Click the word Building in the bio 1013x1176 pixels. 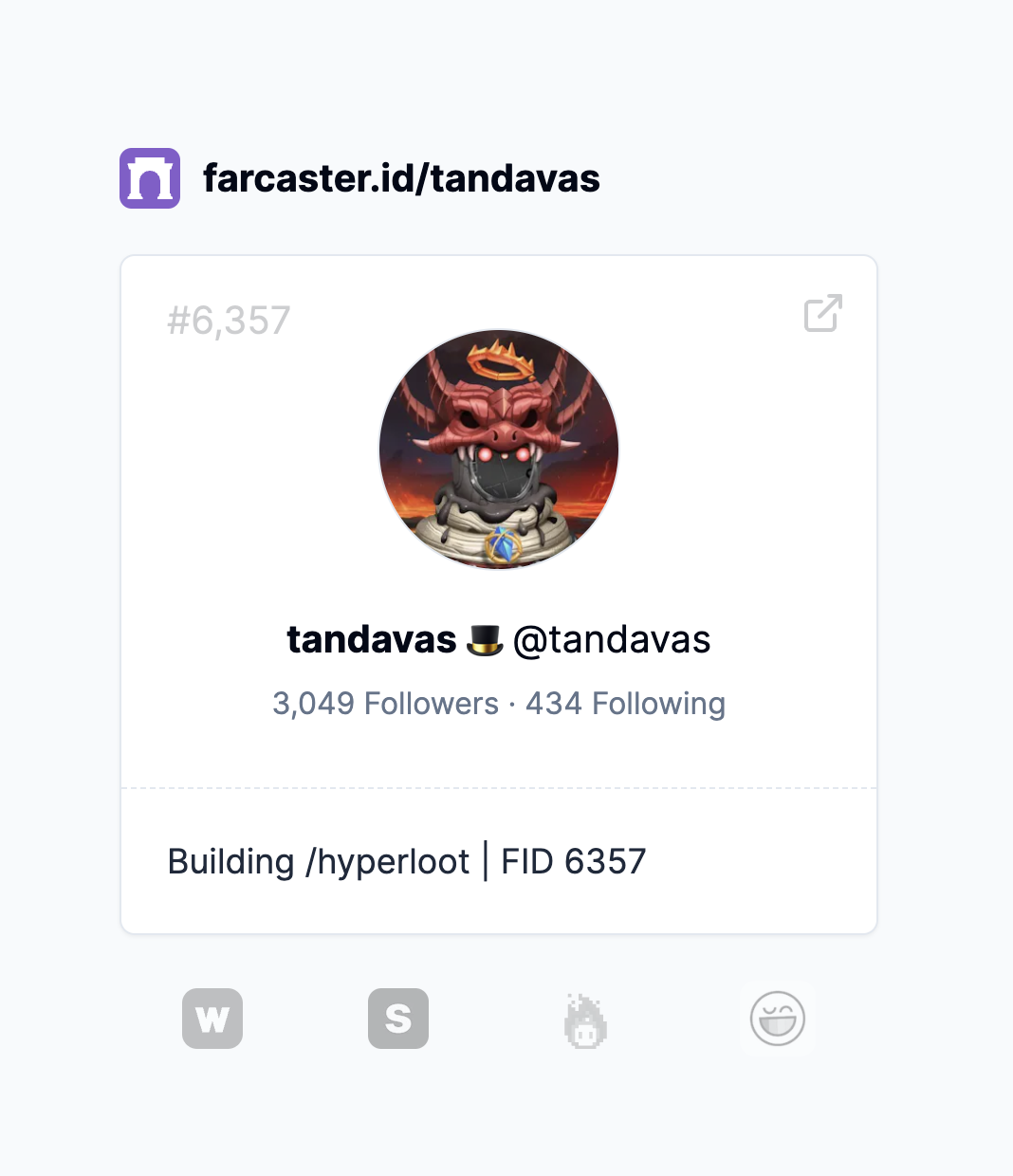(x=230, y=862)
